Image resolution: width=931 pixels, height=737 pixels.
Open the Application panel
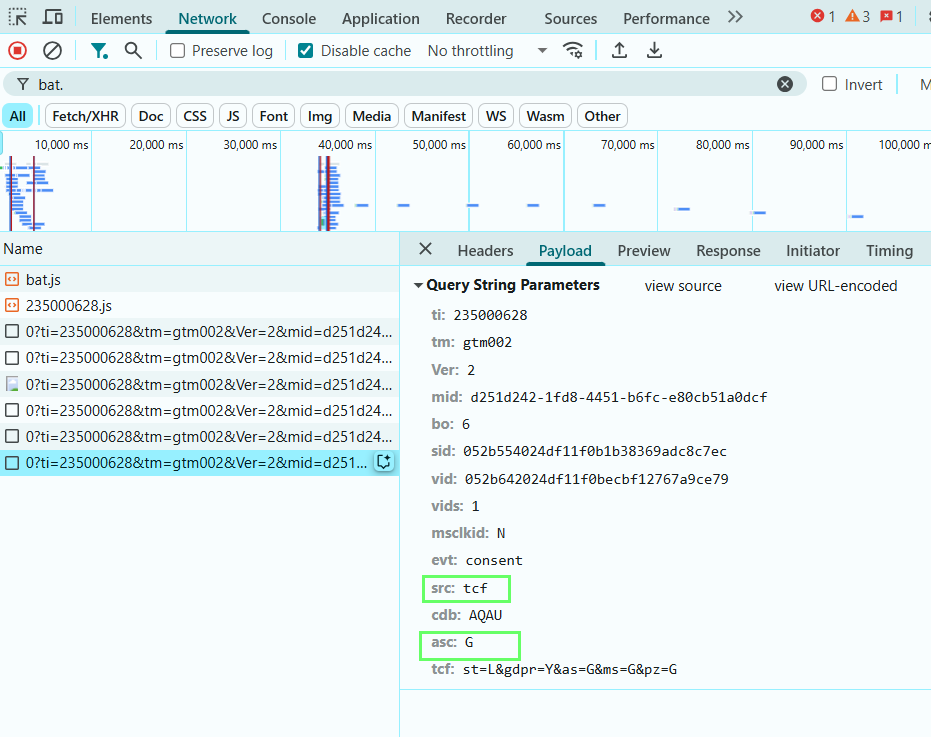click(x=381, y=18)
